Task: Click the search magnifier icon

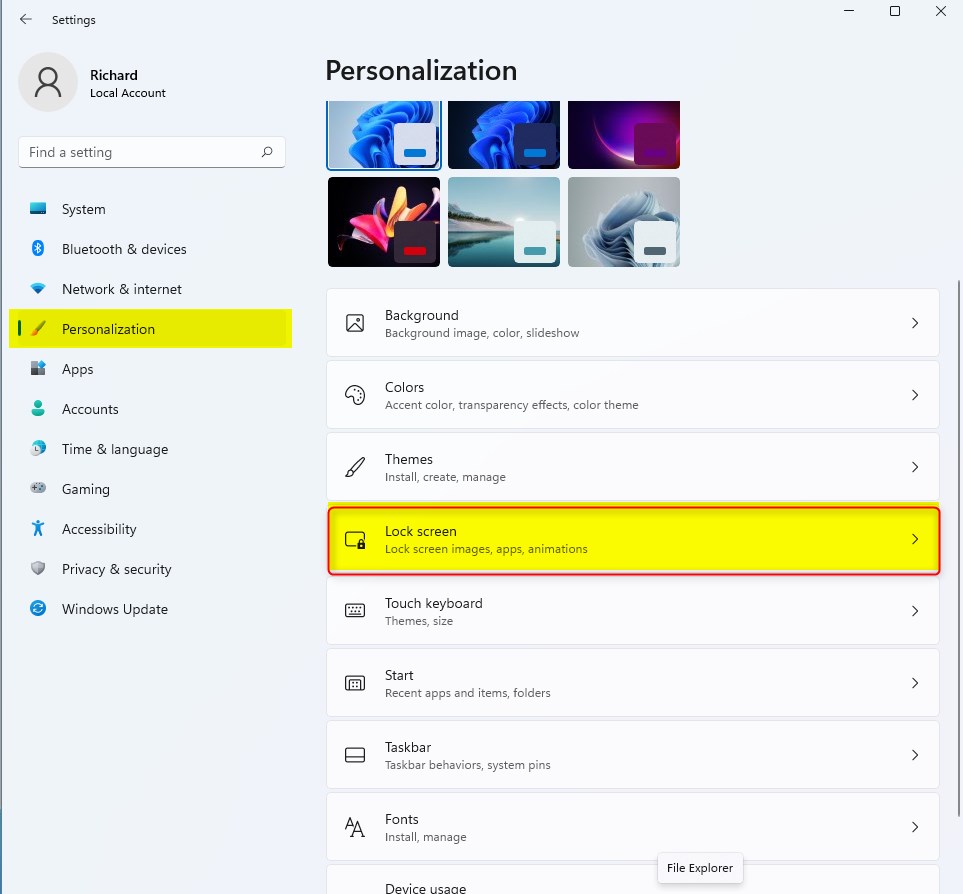Action: (x=267, y=152)
